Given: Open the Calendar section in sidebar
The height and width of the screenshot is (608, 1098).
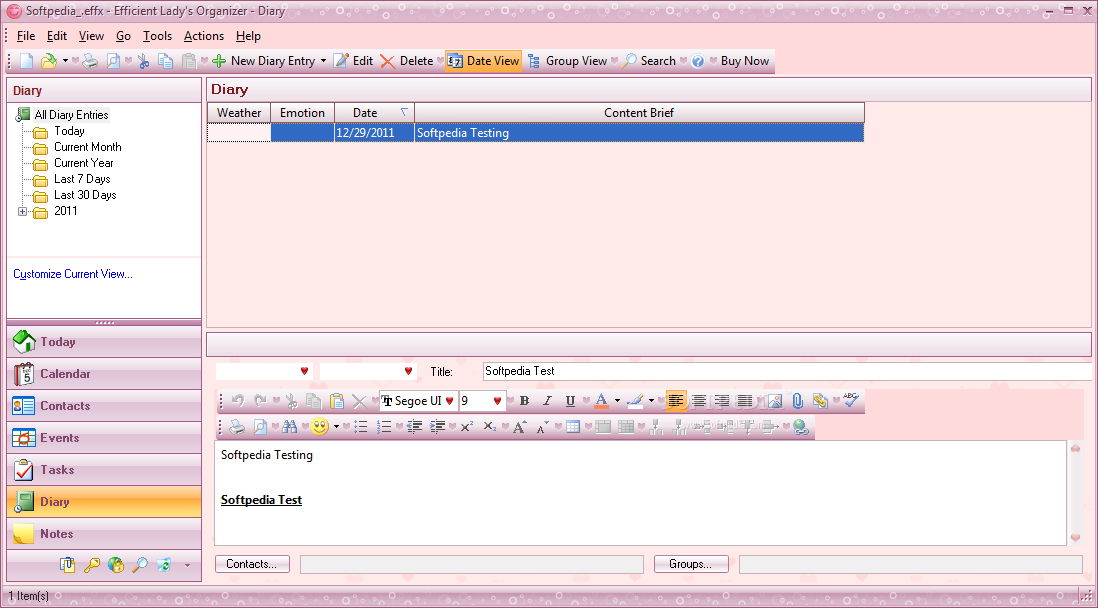Looking at the screenshot, I should pos(104,374).
